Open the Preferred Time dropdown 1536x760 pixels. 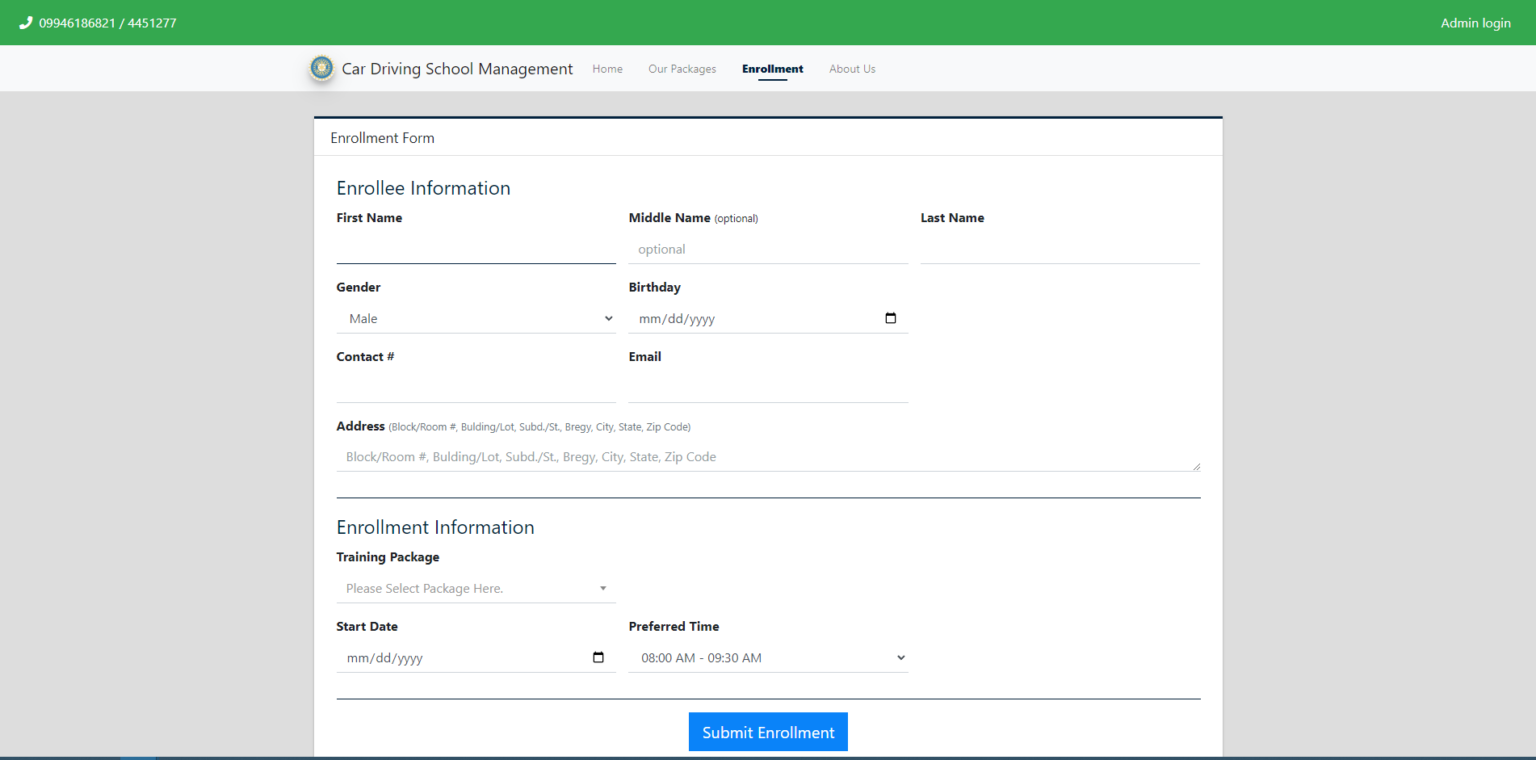click(x=768, y=657)
